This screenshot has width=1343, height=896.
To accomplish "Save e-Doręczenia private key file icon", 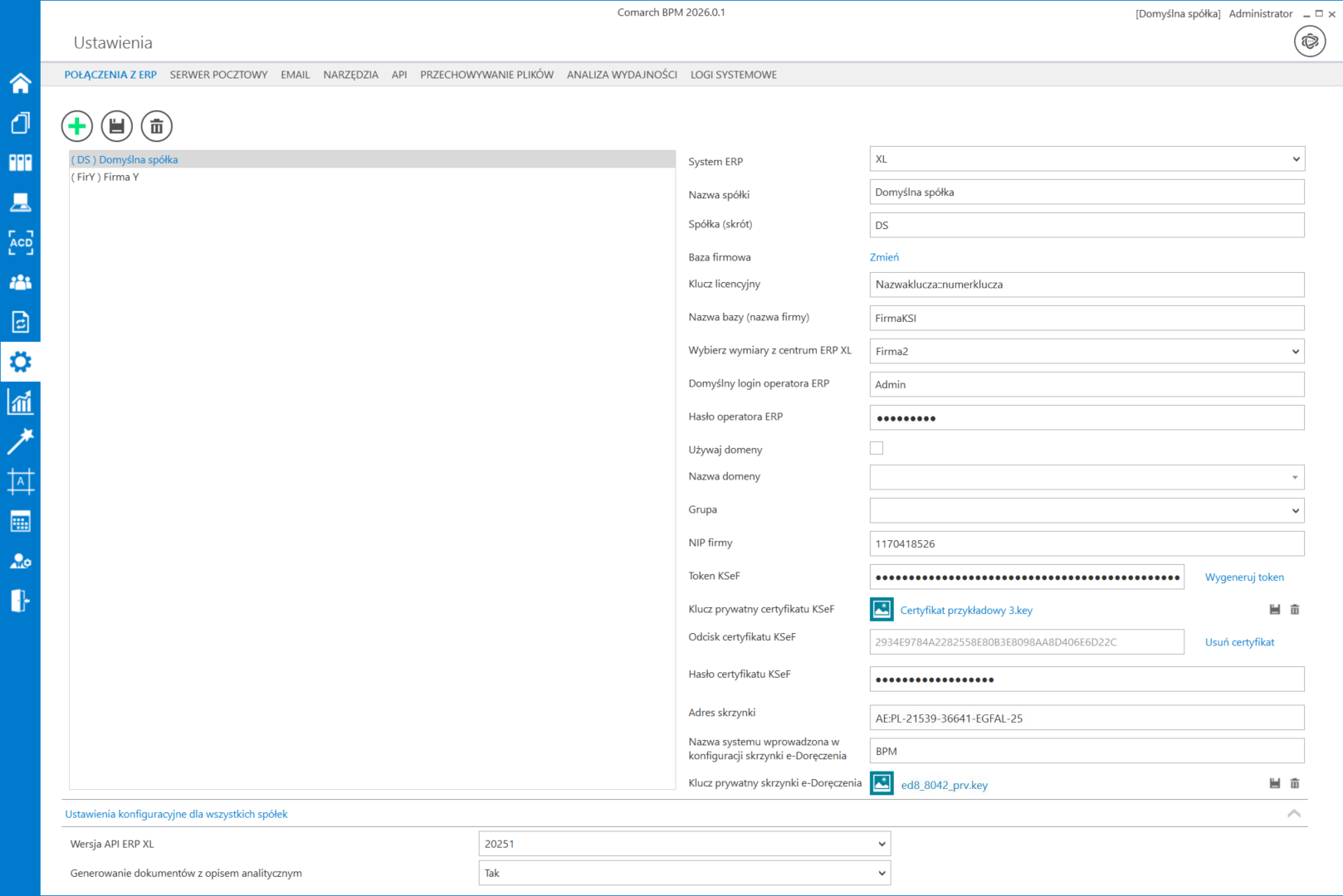I will point(1275,783).
